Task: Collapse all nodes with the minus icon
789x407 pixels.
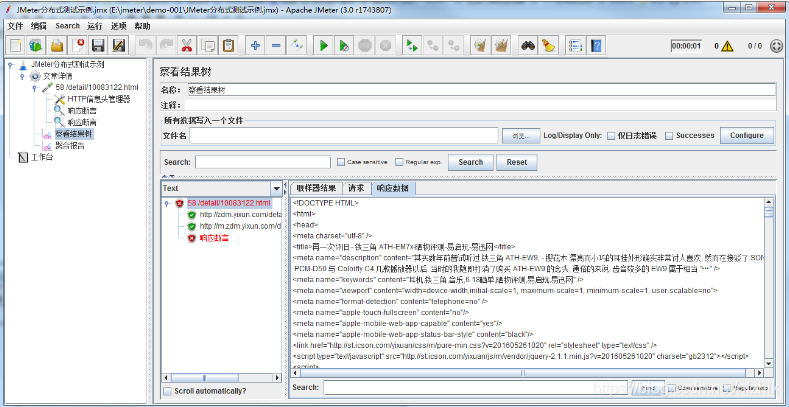Action: (x=276, y=46)
